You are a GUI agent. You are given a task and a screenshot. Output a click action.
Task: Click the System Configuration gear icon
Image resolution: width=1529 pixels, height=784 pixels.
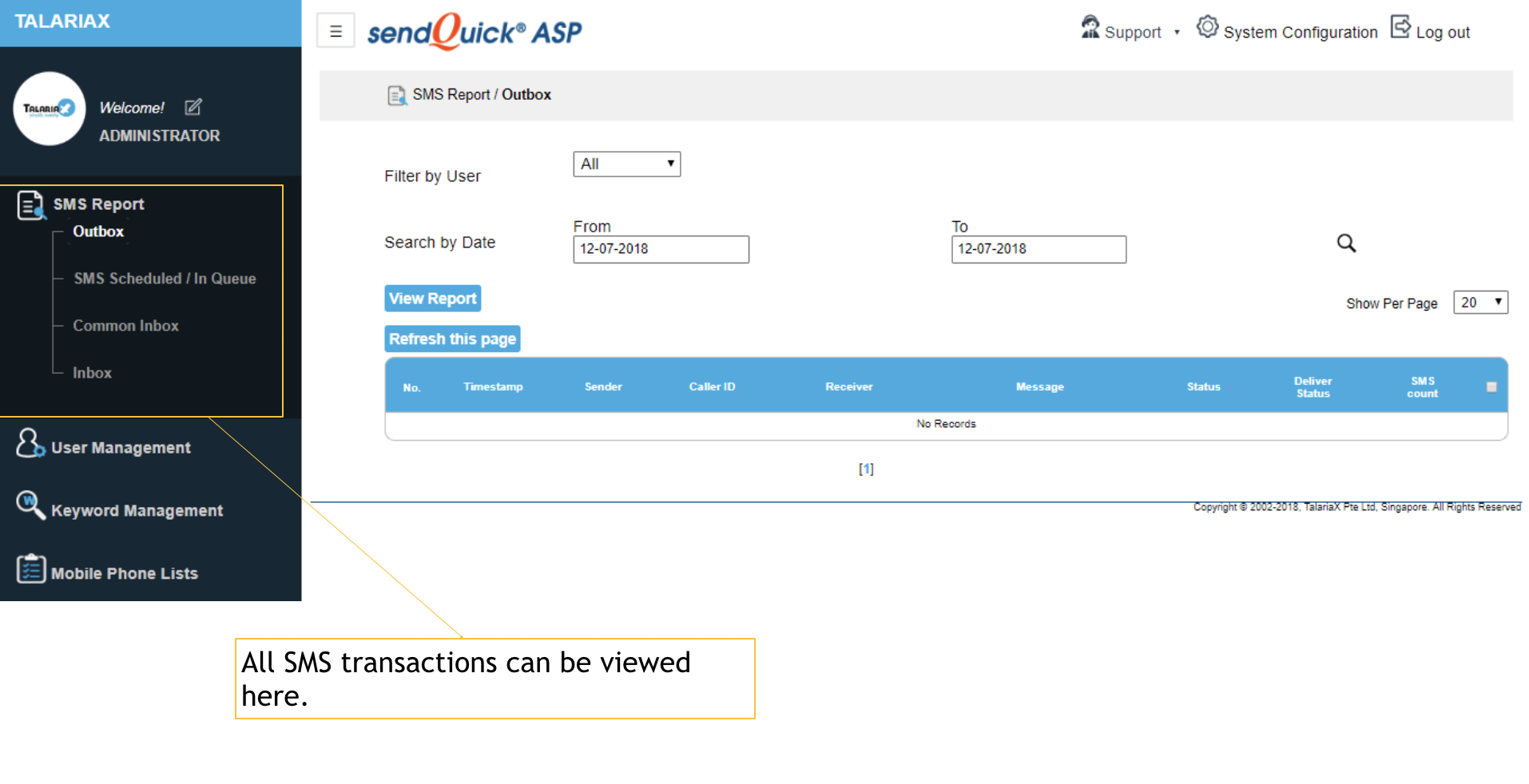[1207, 27]
